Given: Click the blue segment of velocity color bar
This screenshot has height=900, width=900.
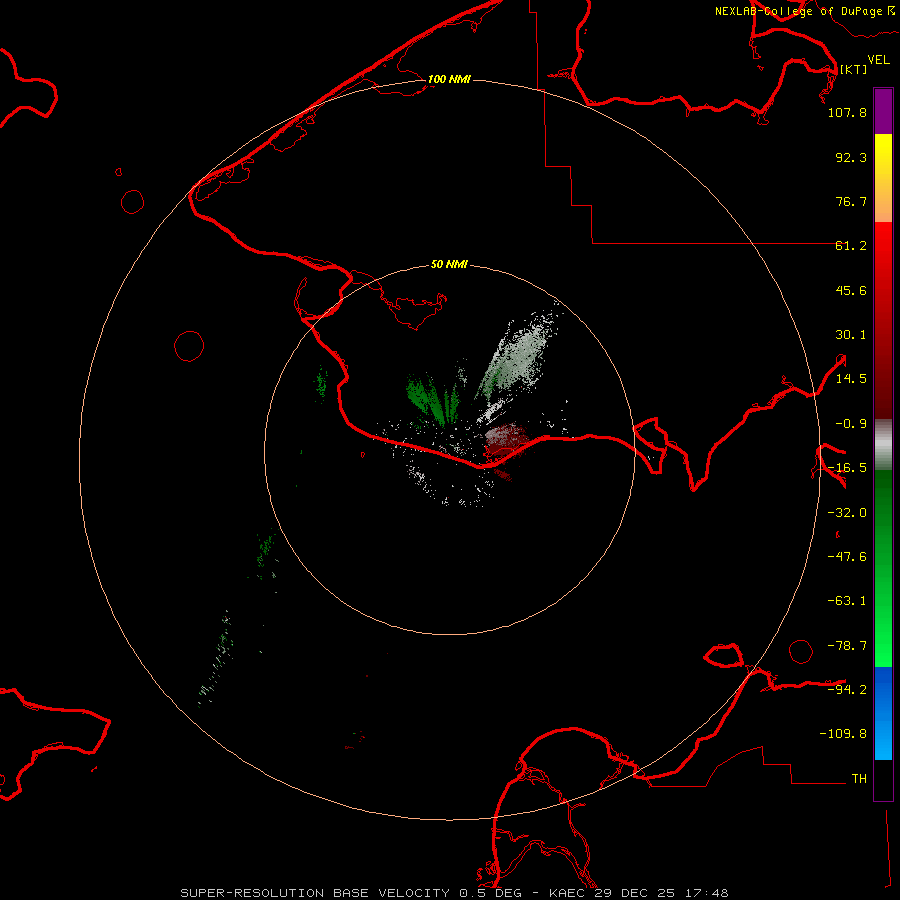Looking at the screenshot, I should coord(883,713).
